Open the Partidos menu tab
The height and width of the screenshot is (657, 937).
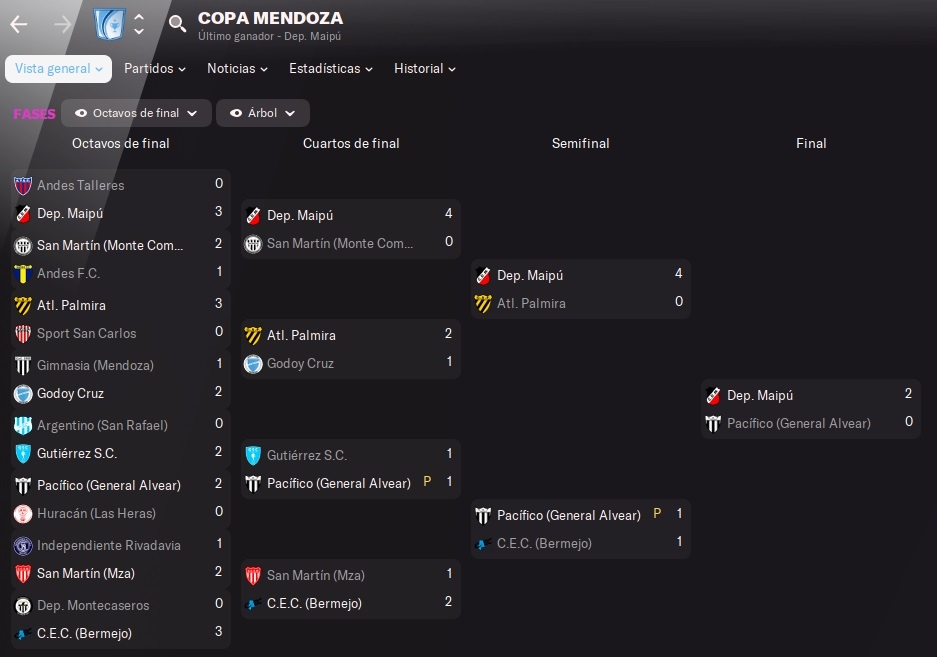[x=155, y=69]
